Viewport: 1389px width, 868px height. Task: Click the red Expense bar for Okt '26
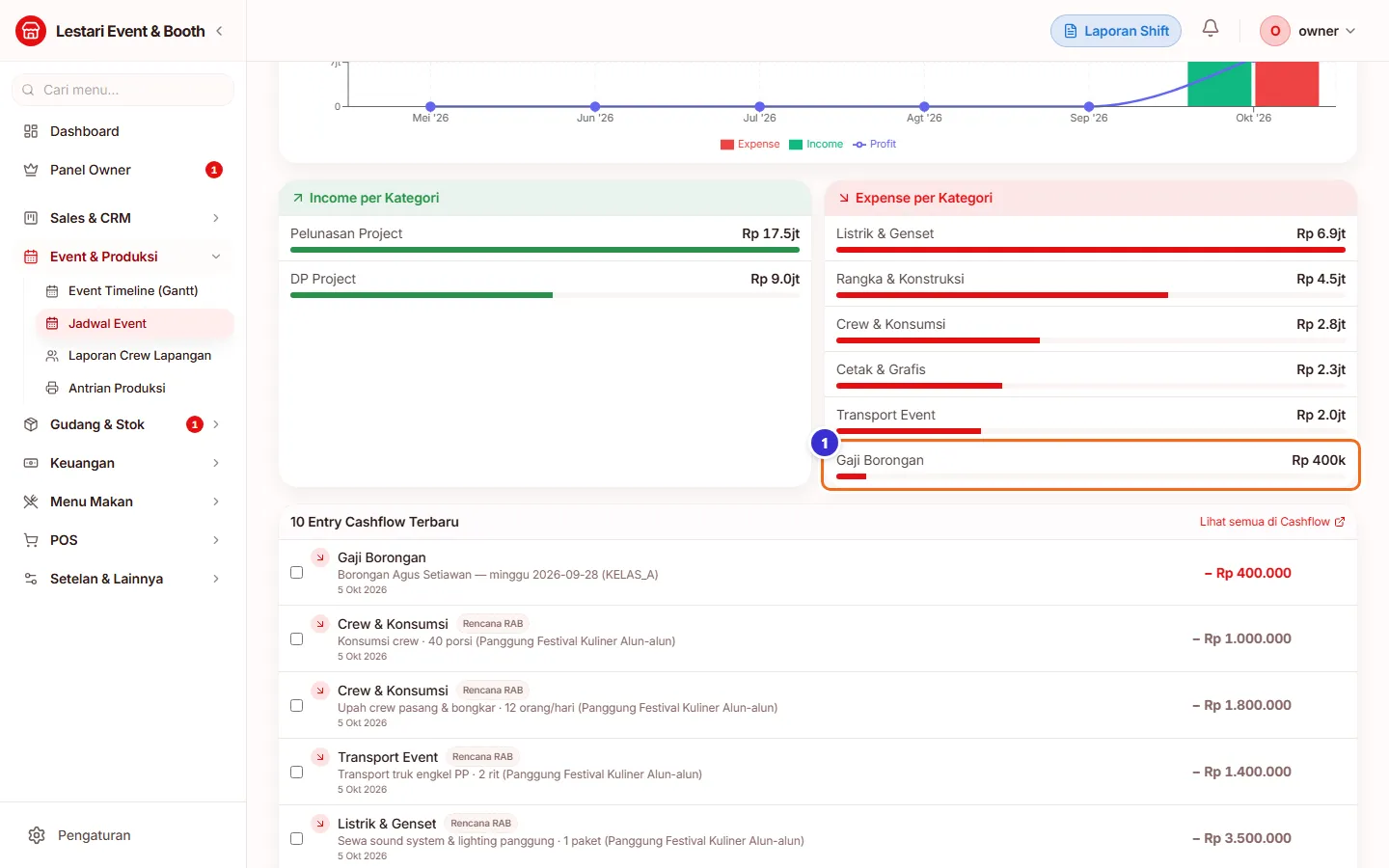(1287, 84)
